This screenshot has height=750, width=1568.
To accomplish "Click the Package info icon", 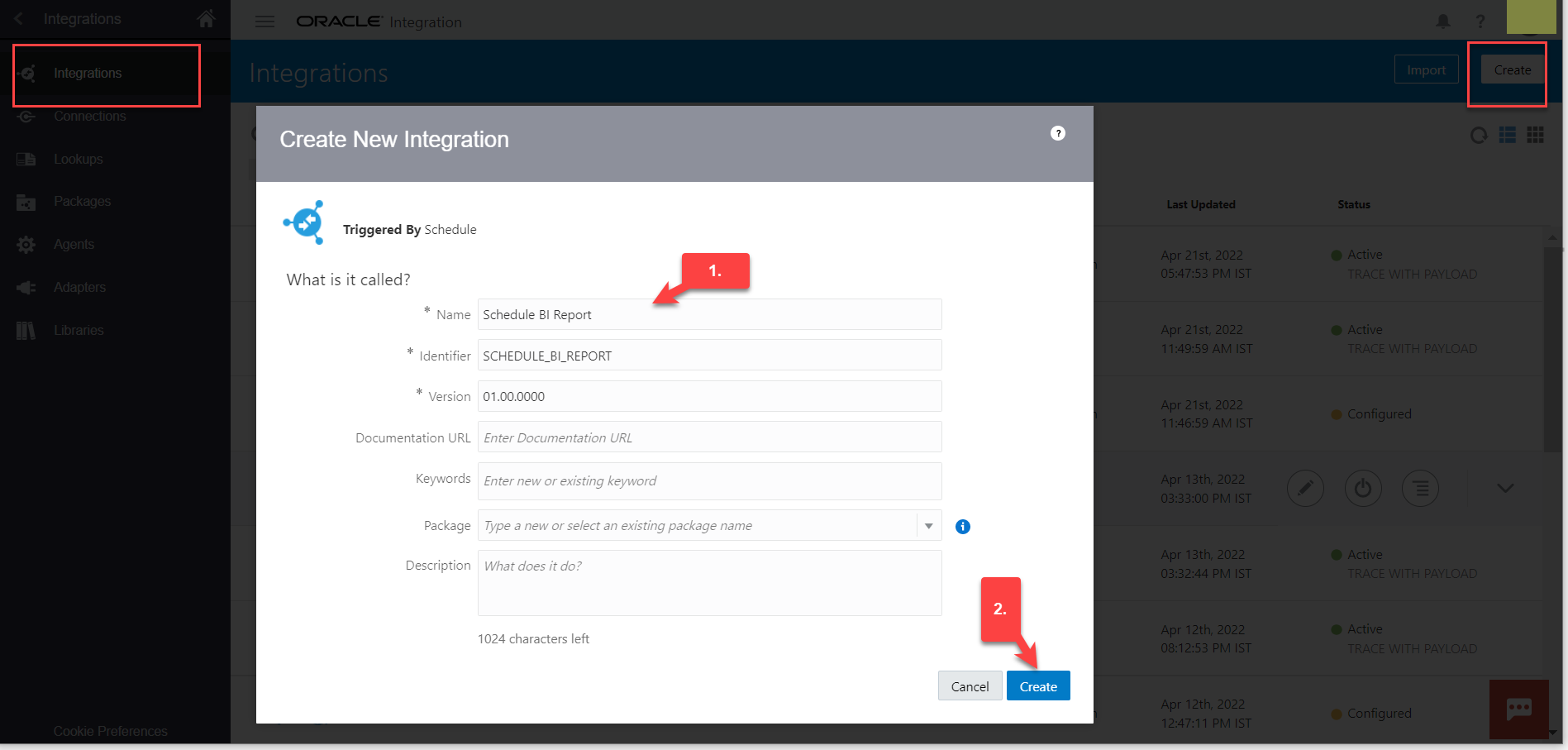I will (962, 527).
